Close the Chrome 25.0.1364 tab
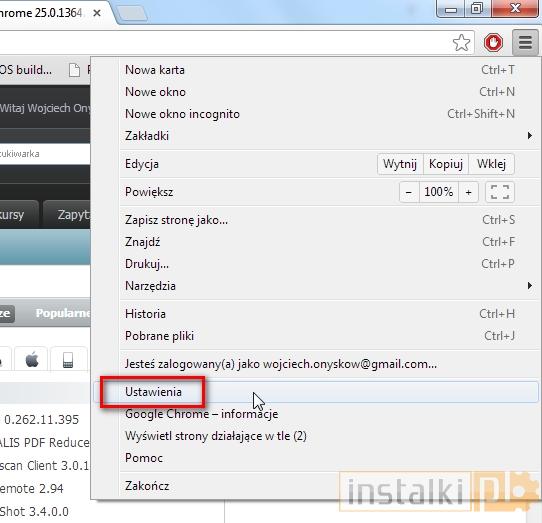The width and height of the screenshot is (542, 523). coord(97,13)
